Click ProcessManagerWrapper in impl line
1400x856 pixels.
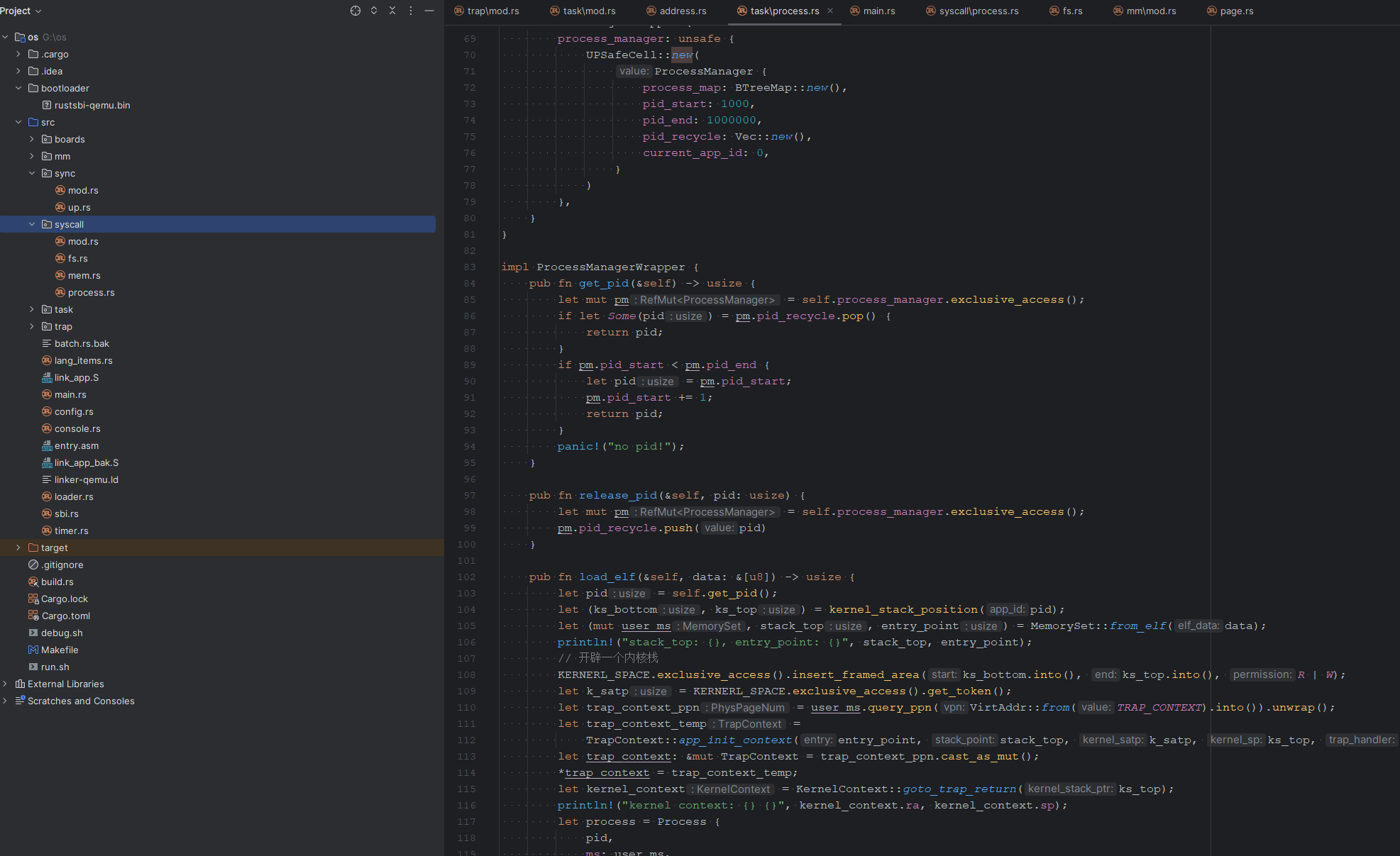(611, 267)
